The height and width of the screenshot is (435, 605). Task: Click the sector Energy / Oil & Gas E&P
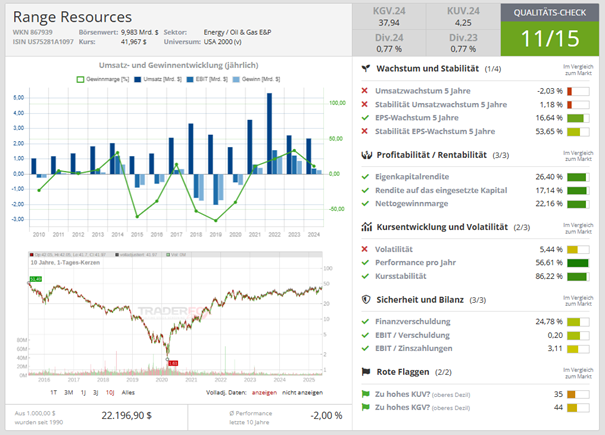pyautogui.click(x=237, y=32)
